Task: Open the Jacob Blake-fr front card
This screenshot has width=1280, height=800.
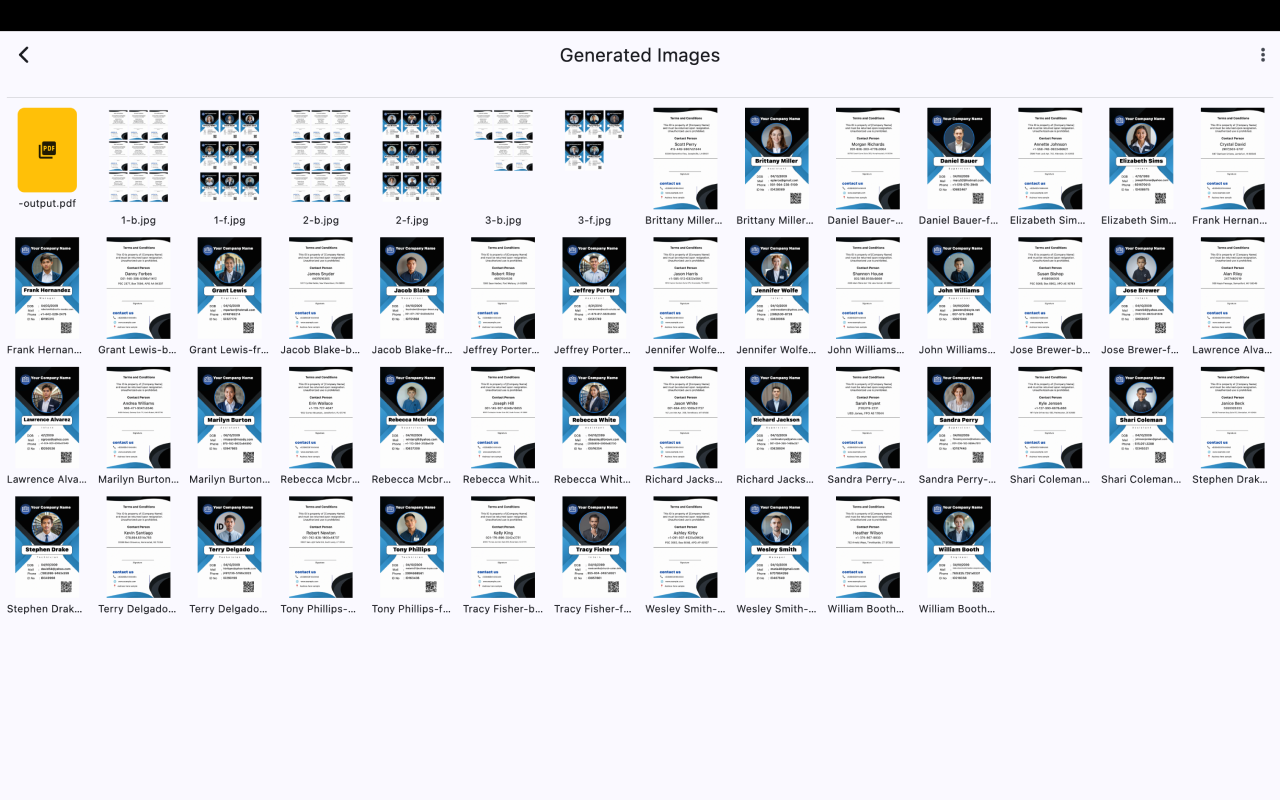Action: [x=412, y=288]
